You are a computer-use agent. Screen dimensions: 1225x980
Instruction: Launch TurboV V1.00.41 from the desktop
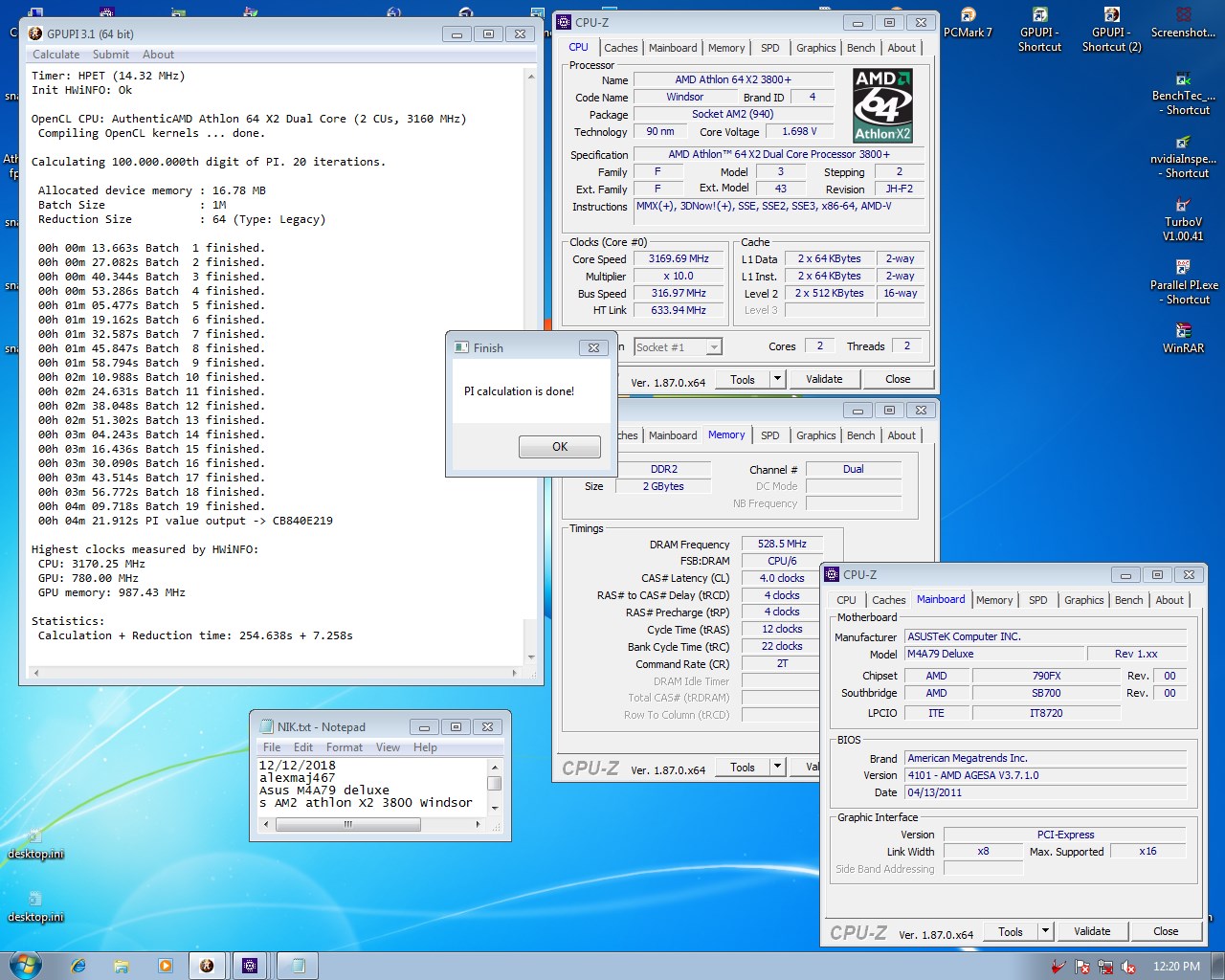pos(1183,220)
